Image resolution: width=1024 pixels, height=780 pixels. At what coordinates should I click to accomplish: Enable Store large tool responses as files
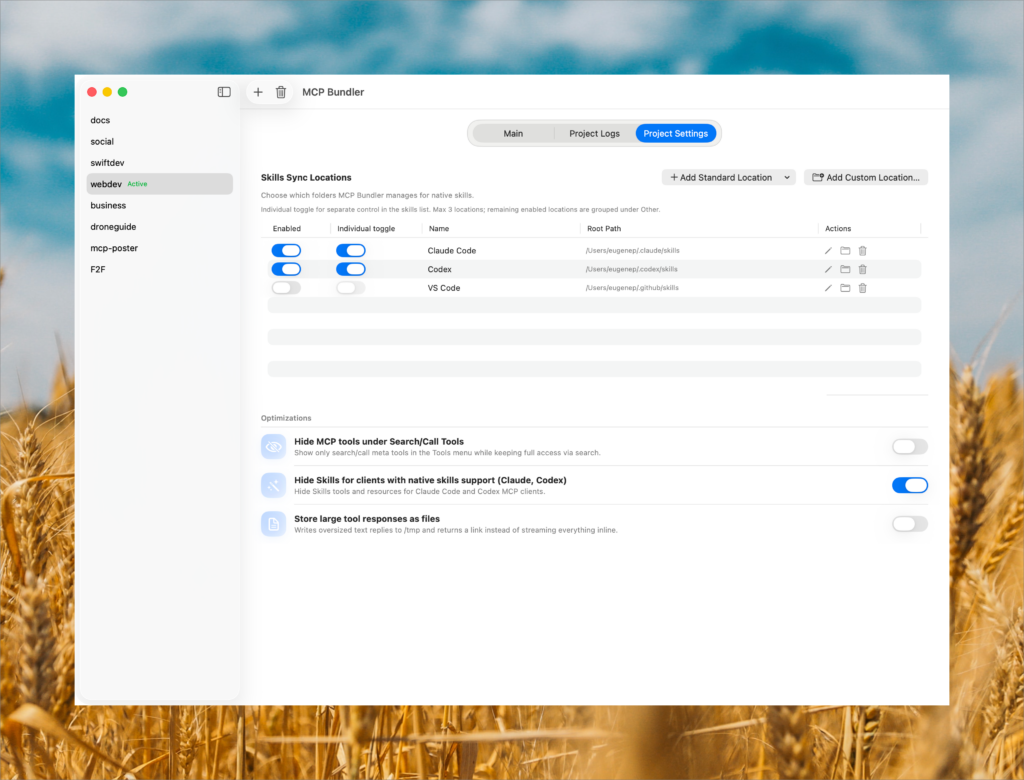[909, 524]
